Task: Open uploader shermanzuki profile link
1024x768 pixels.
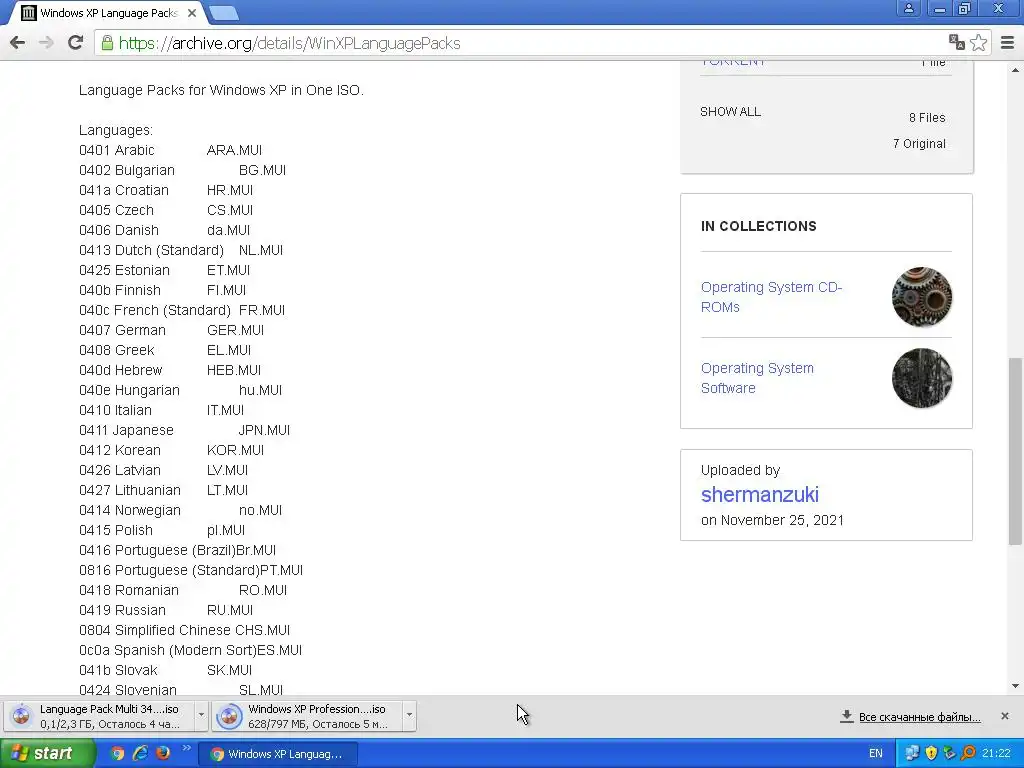Action: (760, 494)
